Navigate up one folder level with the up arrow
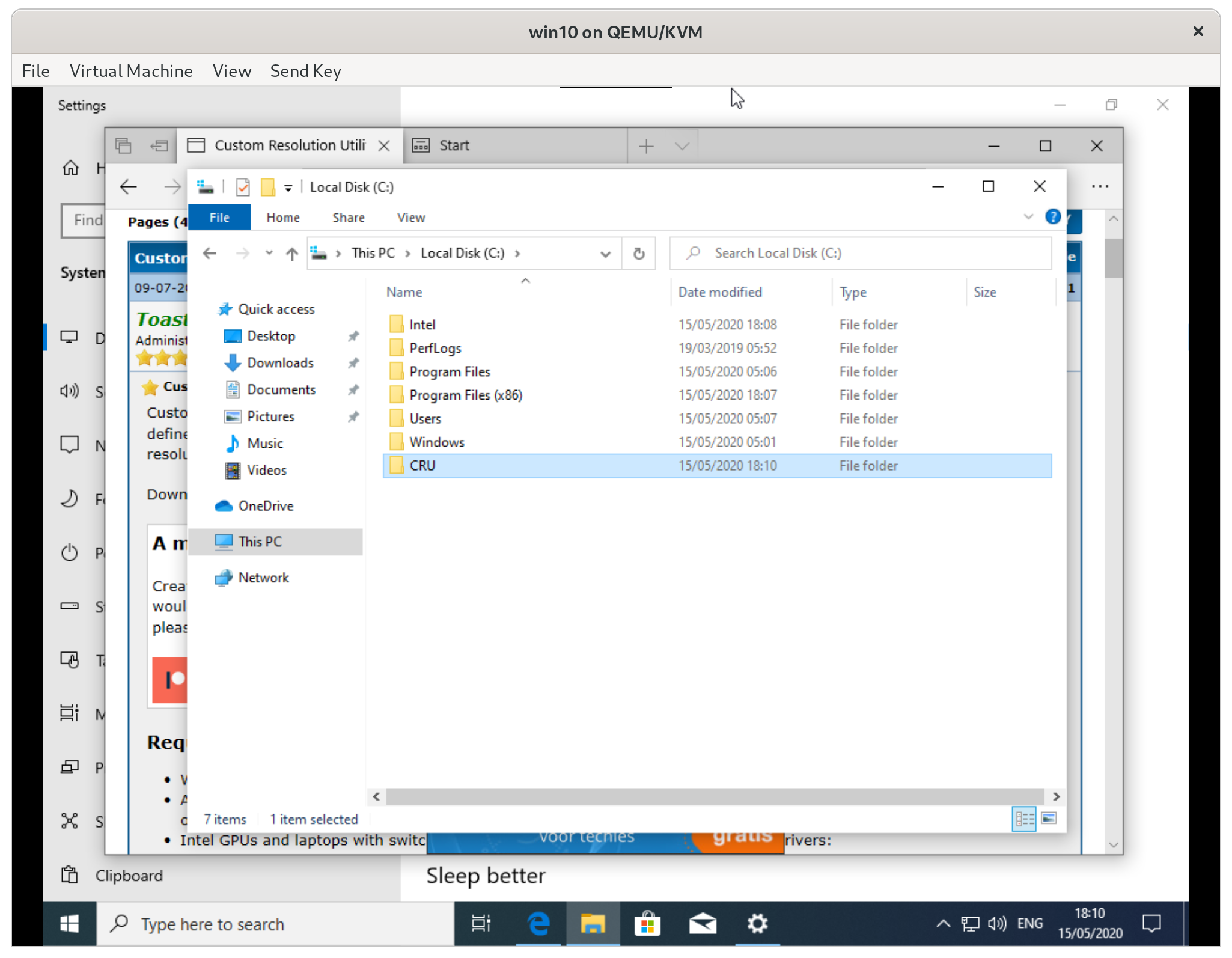This screenshot has width=1232, height=958. [x=292, y=253]
